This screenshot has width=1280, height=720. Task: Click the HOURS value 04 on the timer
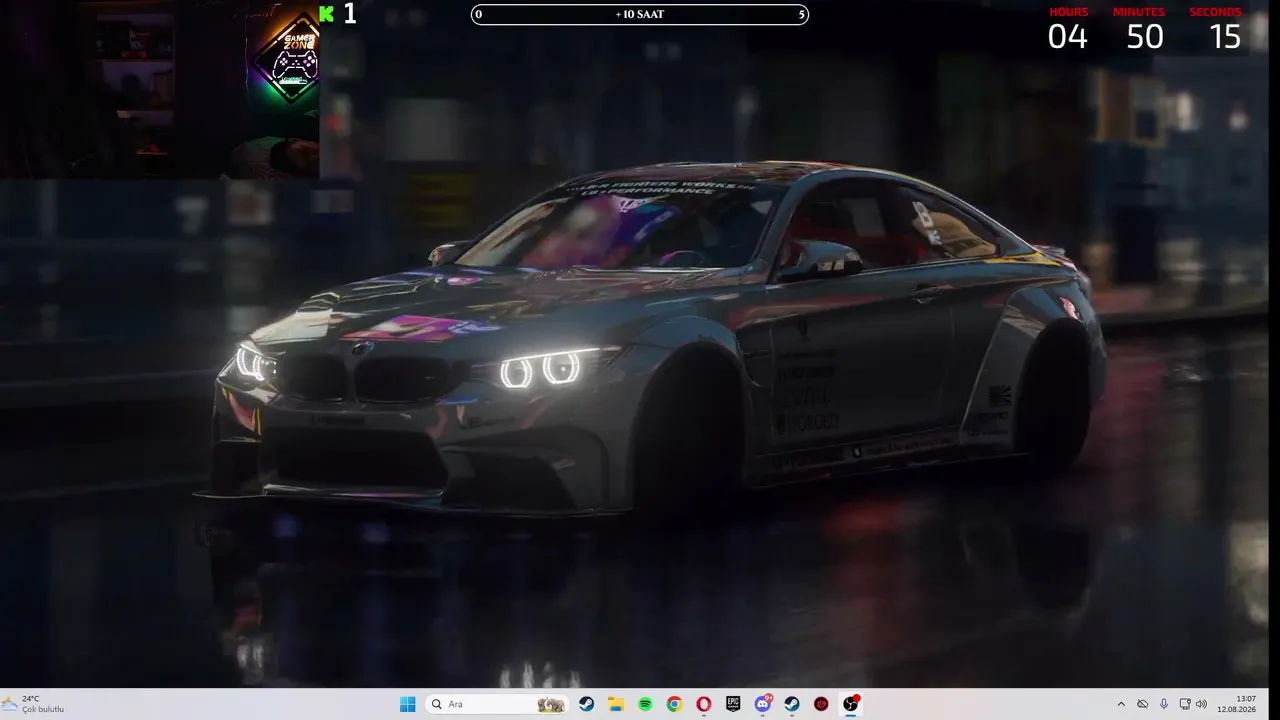tap(1067, 37)
